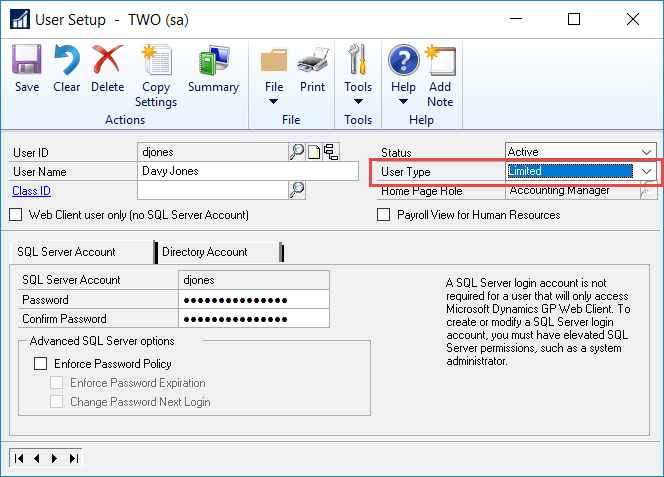The image size is (664, 477).
Task: Close the User Setup window
Action: [x=633, y=19]
